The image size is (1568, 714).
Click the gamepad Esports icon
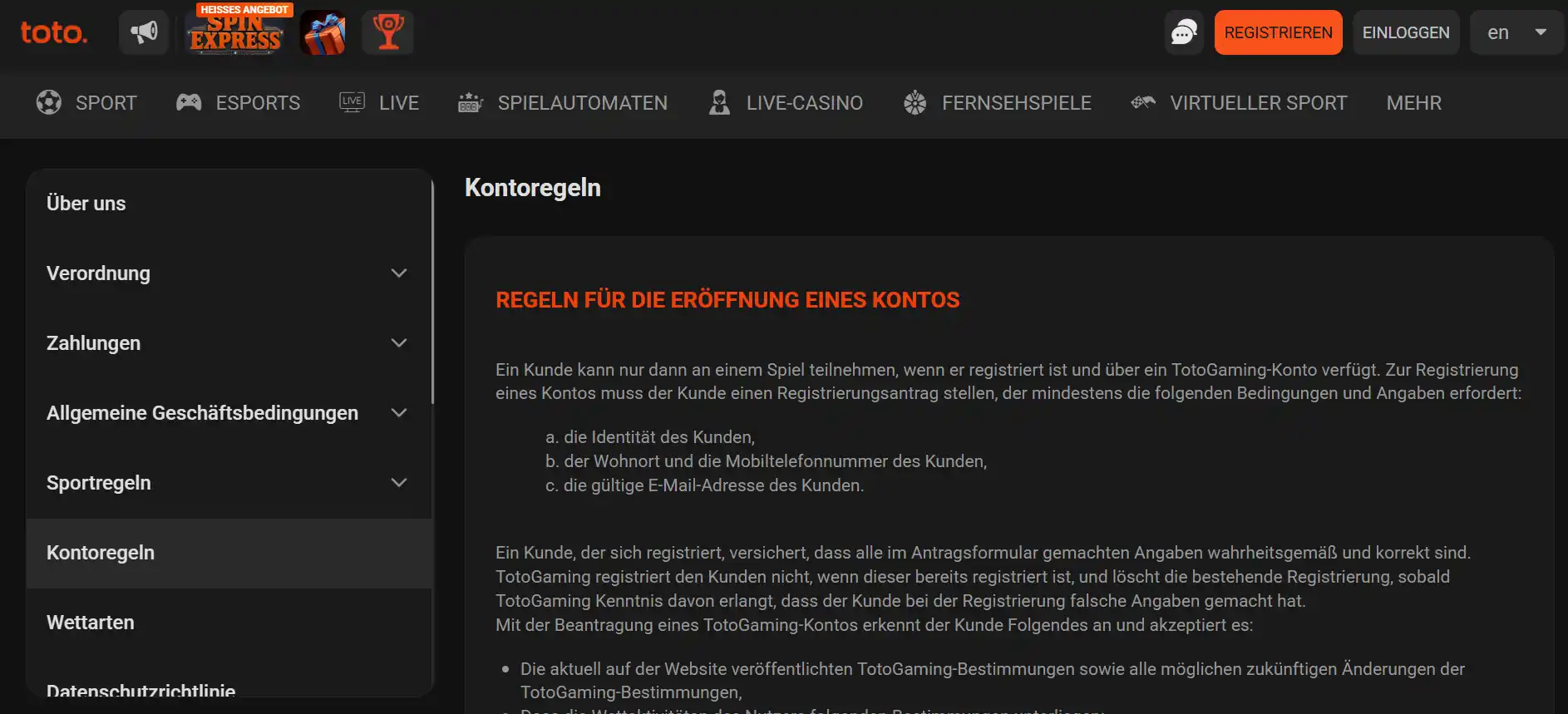[x=189, y=102]
